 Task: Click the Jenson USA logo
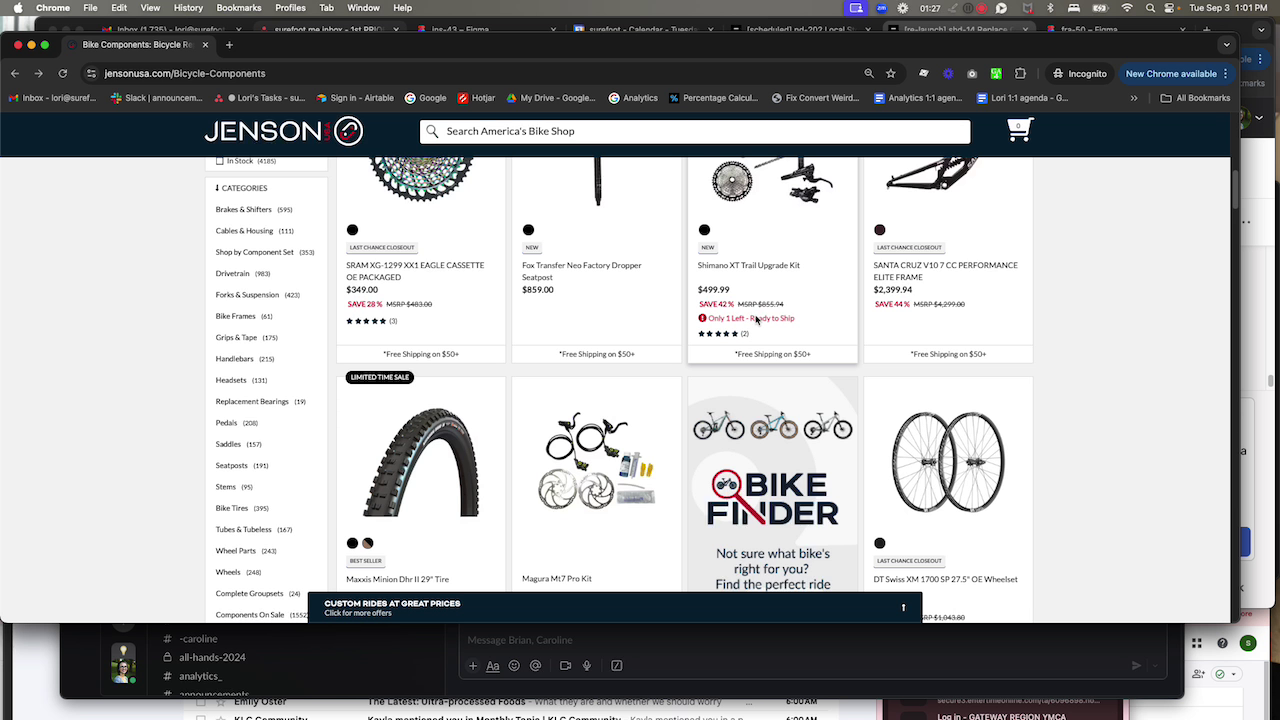283,131
